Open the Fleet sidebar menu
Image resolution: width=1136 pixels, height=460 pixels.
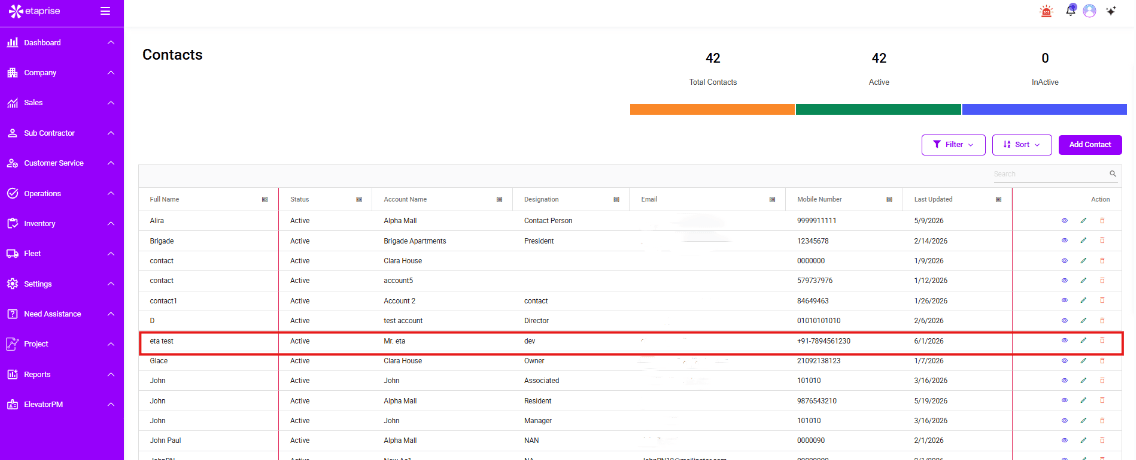(x=62, y=254)
